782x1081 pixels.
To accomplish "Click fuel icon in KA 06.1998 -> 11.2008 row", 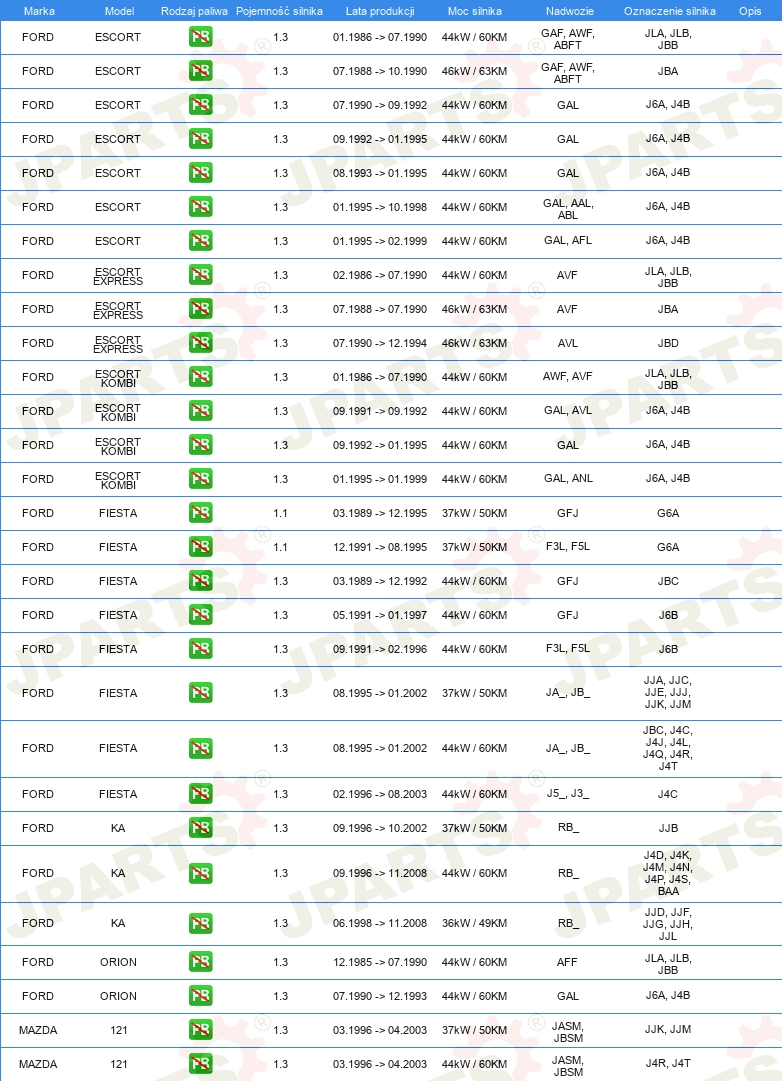I will (201, 923).
